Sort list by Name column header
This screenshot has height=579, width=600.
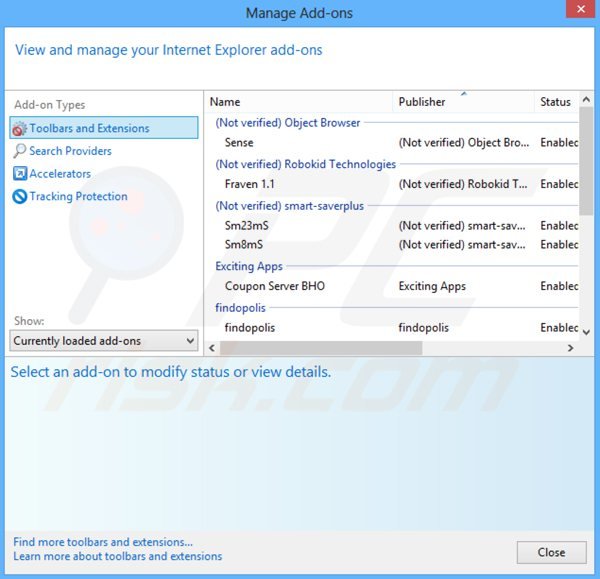(x=225, y=102)
